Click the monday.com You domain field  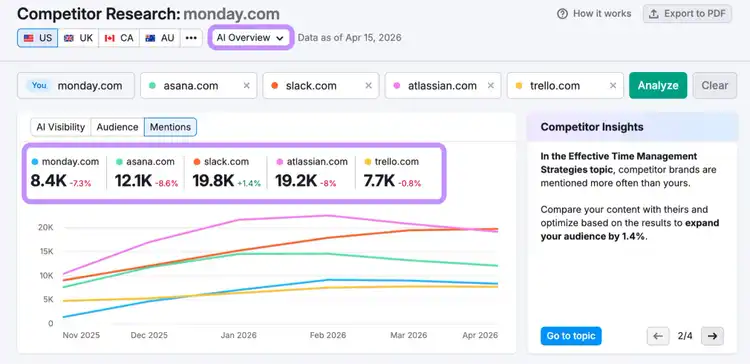[x=76, y=86]
